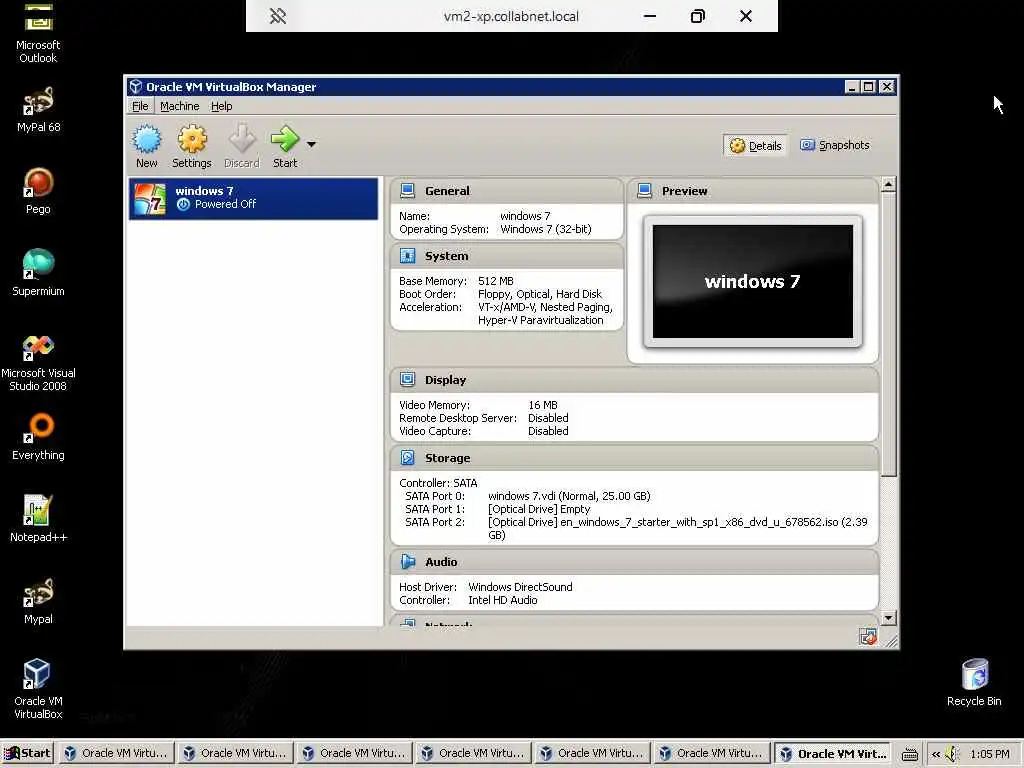Image resolution: width=1024 pixels, height=768 pixels.
Task: Click the Windows Start button
Action: 27,754
